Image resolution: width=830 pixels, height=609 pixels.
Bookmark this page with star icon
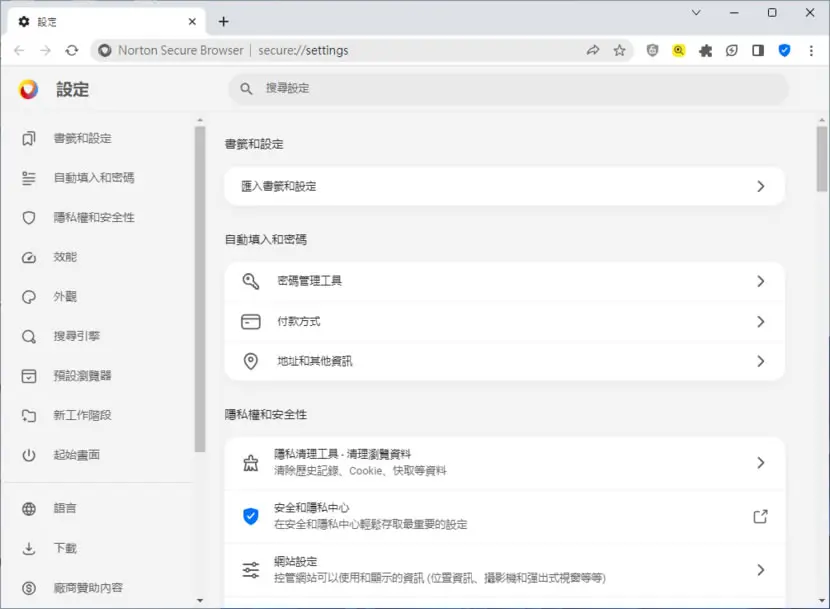click(619, 50)
